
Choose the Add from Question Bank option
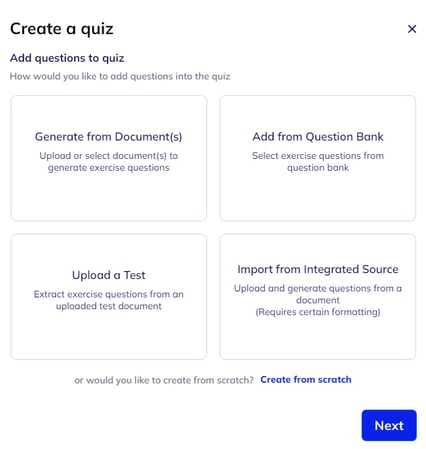318,158
